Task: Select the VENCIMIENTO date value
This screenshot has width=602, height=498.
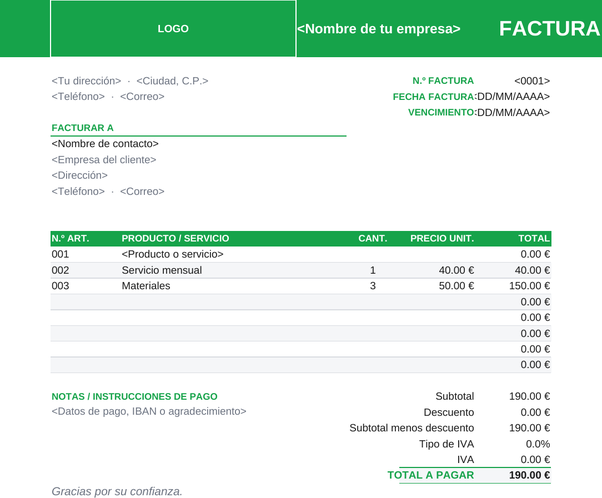Action: coord(514,113)
